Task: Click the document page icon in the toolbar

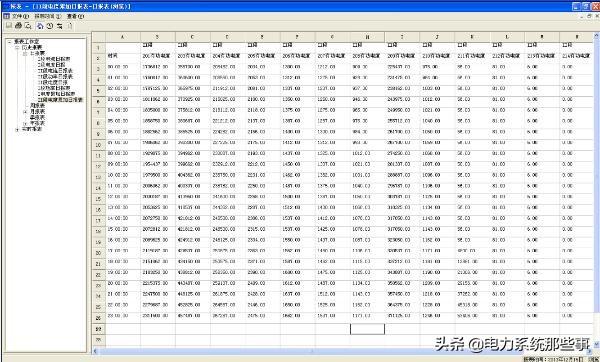Action: pyautogui.click(x=70, y=26)
